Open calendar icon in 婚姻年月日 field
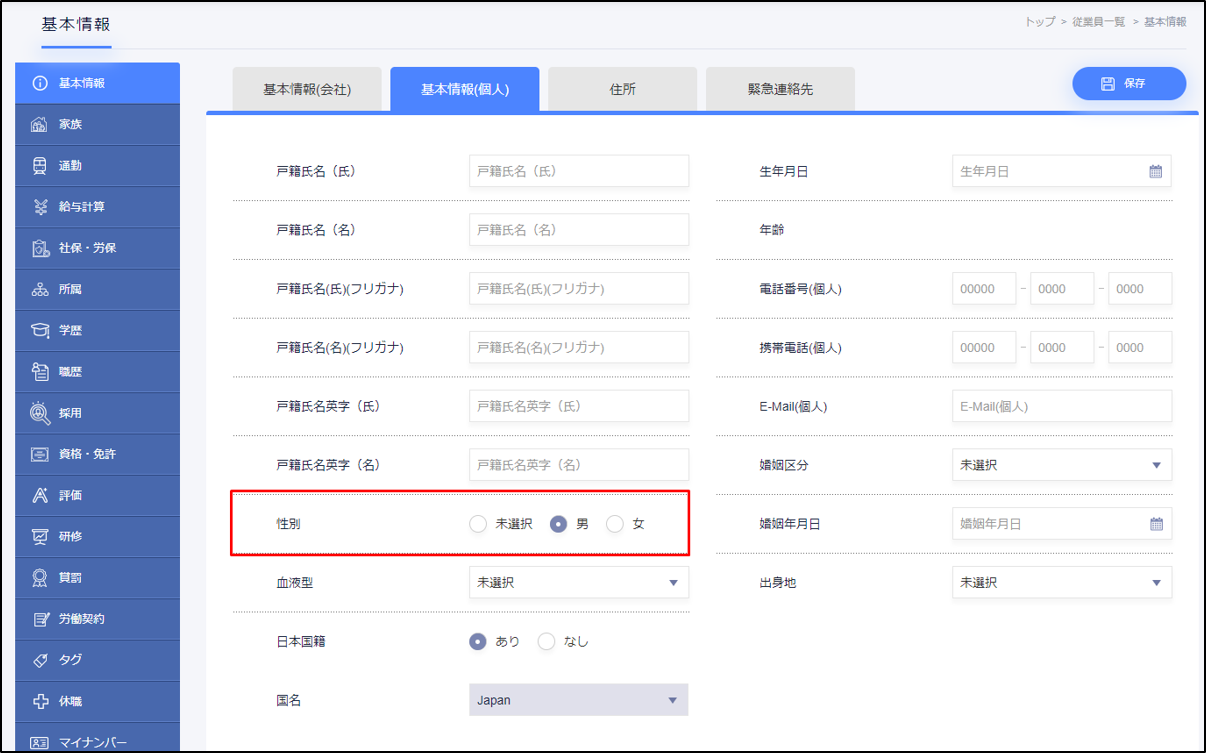Viewport: 1206px width, 753px height. pos(1155,523)
